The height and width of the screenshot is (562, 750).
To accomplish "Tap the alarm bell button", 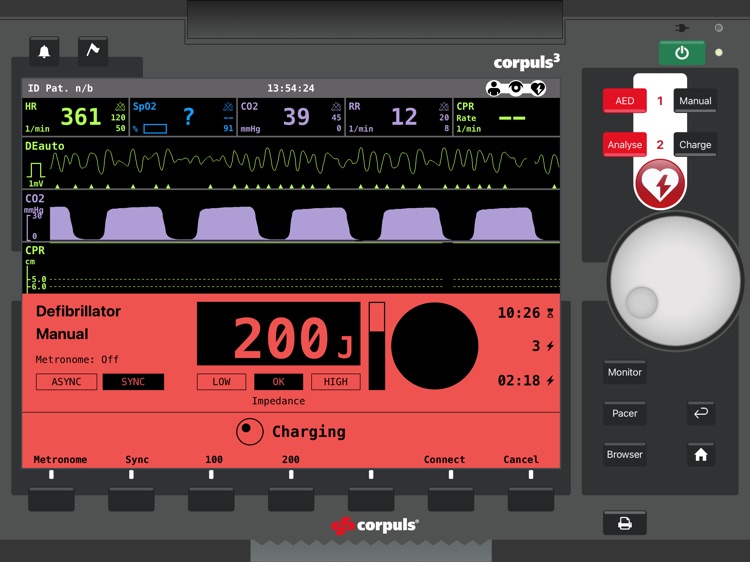I will (44, 51).
